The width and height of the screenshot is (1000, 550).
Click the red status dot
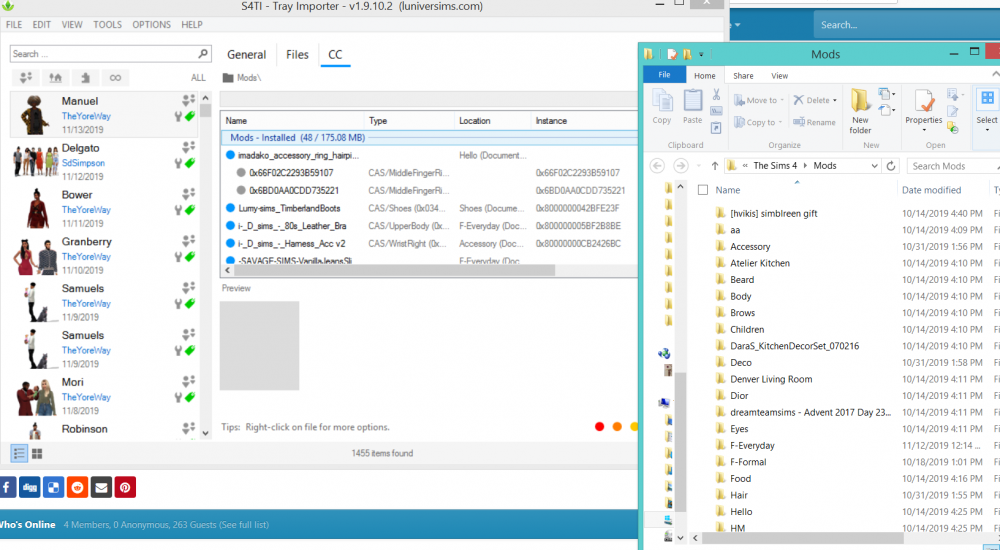[599, 427]
